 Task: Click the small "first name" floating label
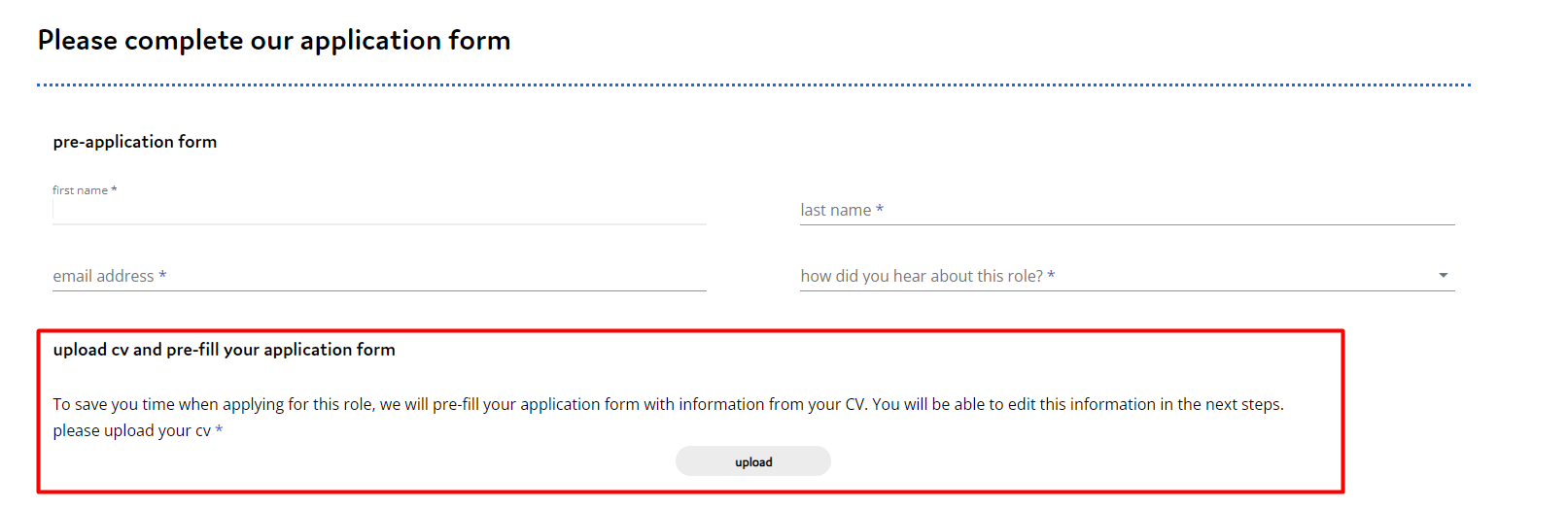click(x=81, y=190)
